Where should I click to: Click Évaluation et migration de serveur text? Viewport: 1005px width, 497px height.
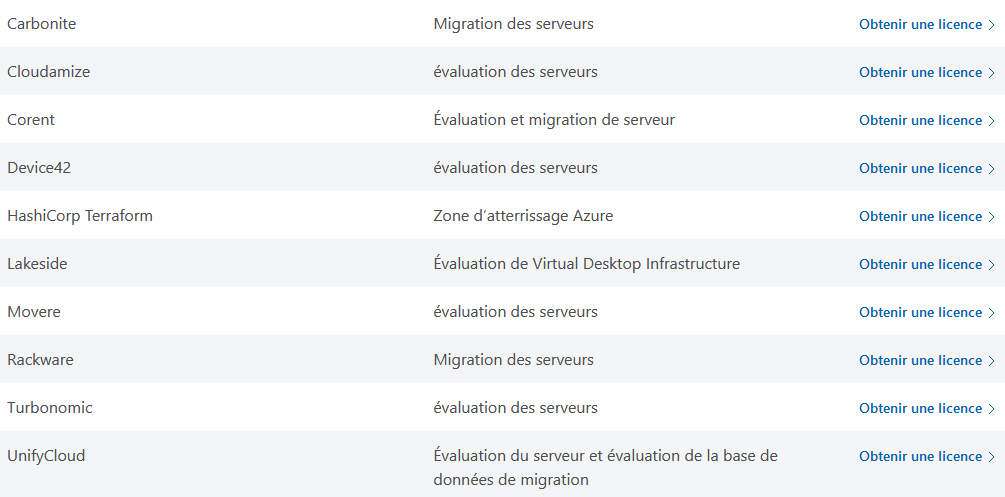(554, 120)
